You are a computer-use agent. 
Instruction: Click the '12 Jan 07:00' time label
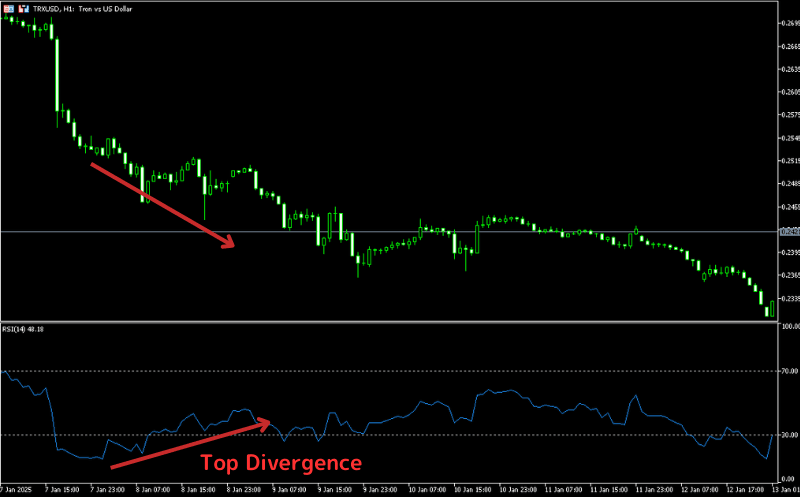[699, 490]
